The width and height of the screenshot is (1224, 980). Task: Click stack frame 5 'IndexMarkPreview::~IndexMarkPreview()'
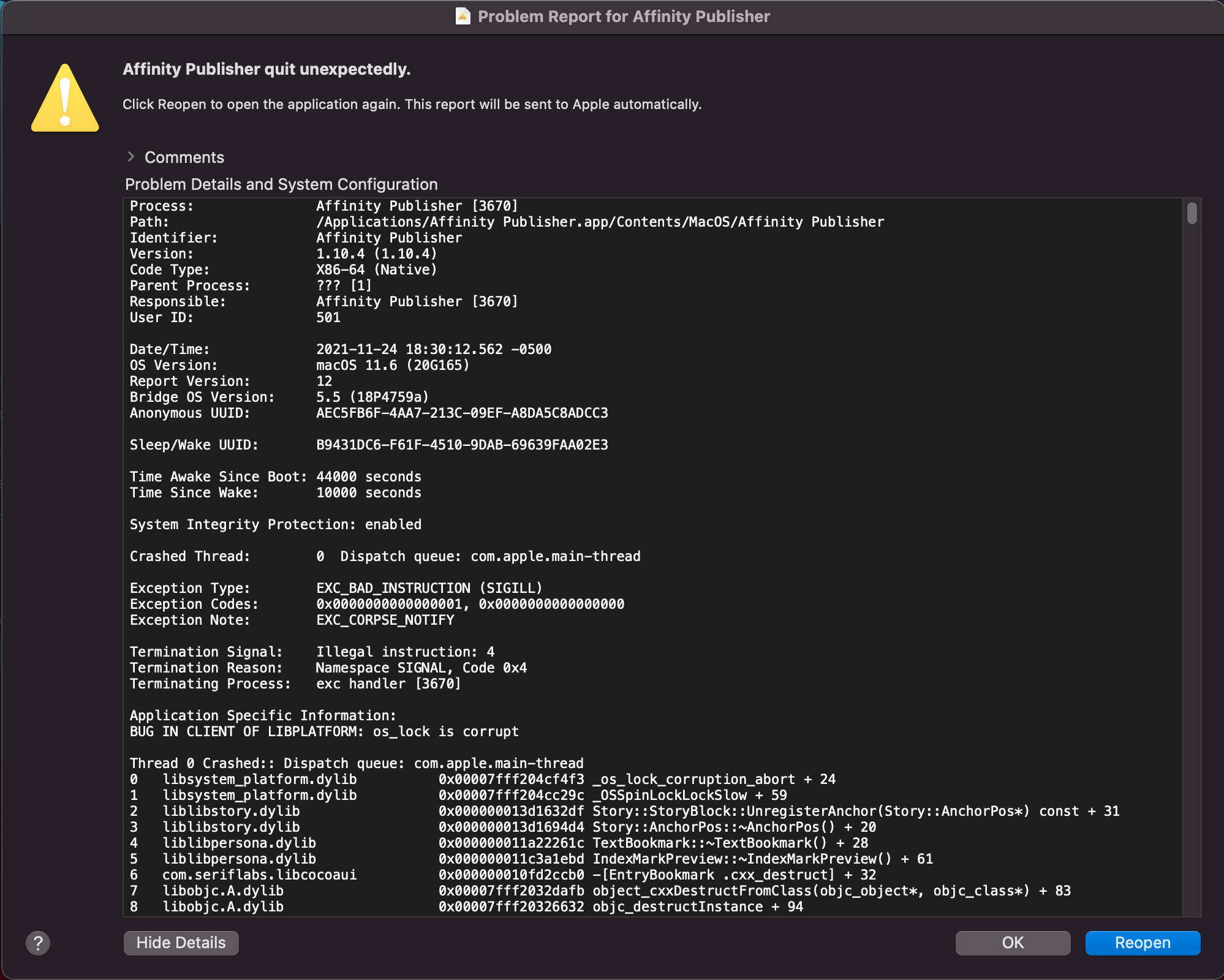[532, 859]
